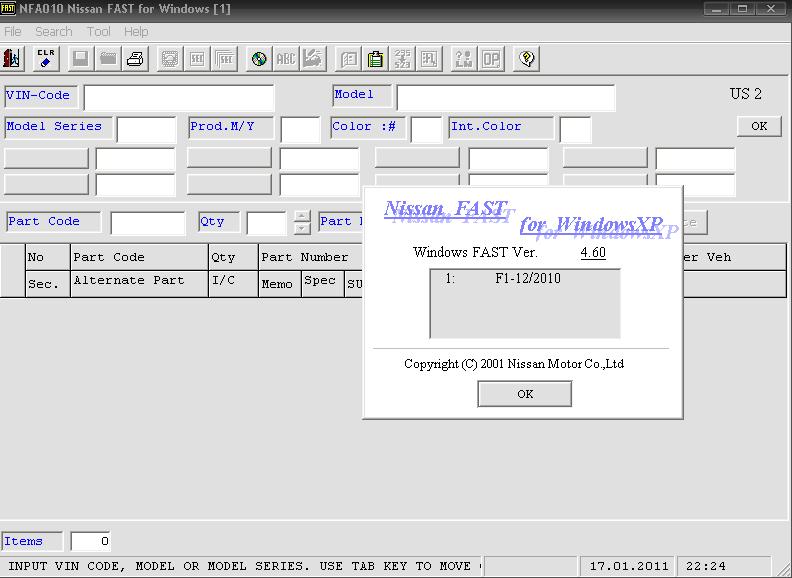Click the Model Series label button
792x578 pixels.
click(58, 128)
